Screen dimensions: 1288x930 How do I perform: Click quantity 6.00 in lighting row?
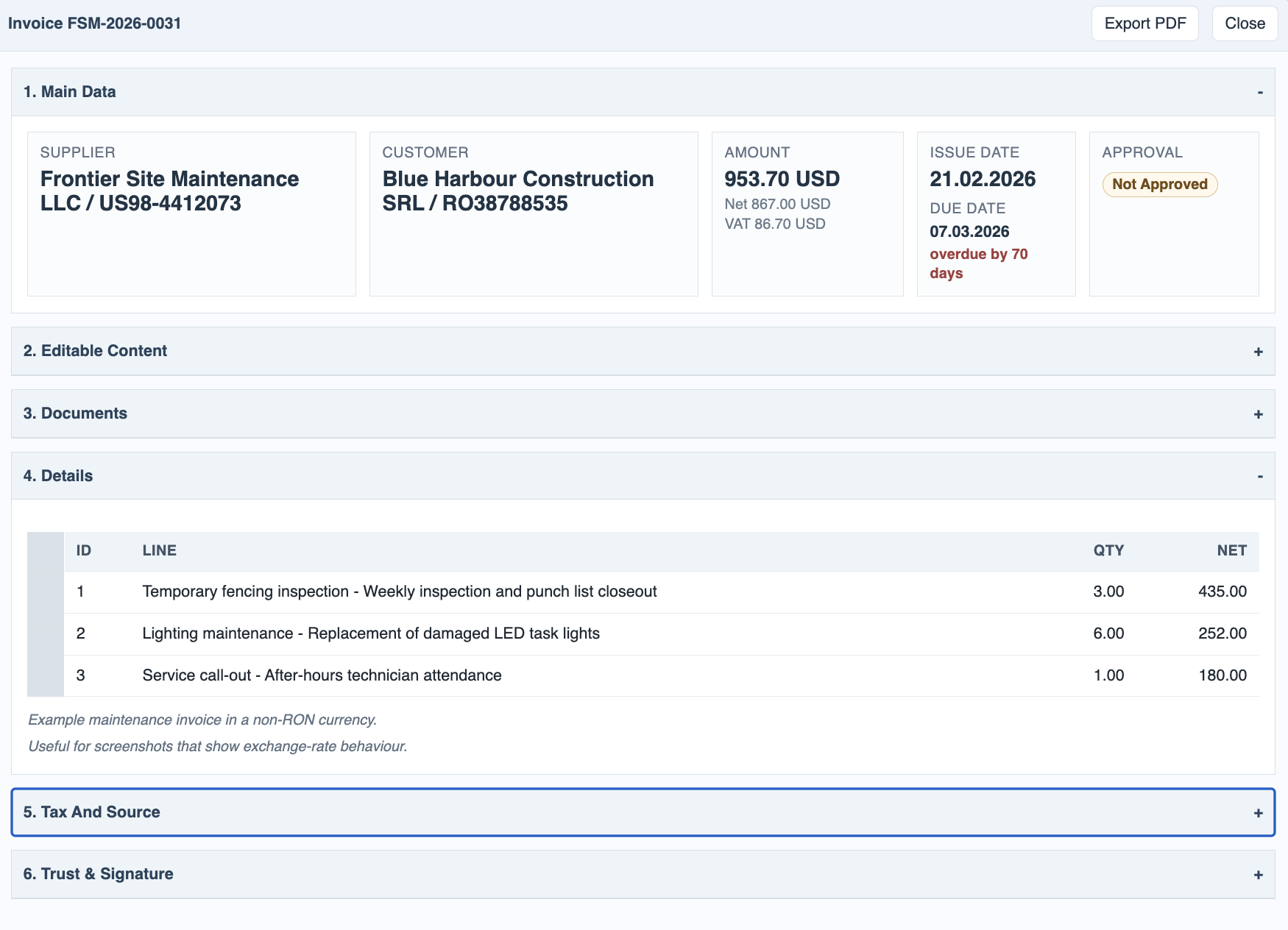coord(1108,633)
